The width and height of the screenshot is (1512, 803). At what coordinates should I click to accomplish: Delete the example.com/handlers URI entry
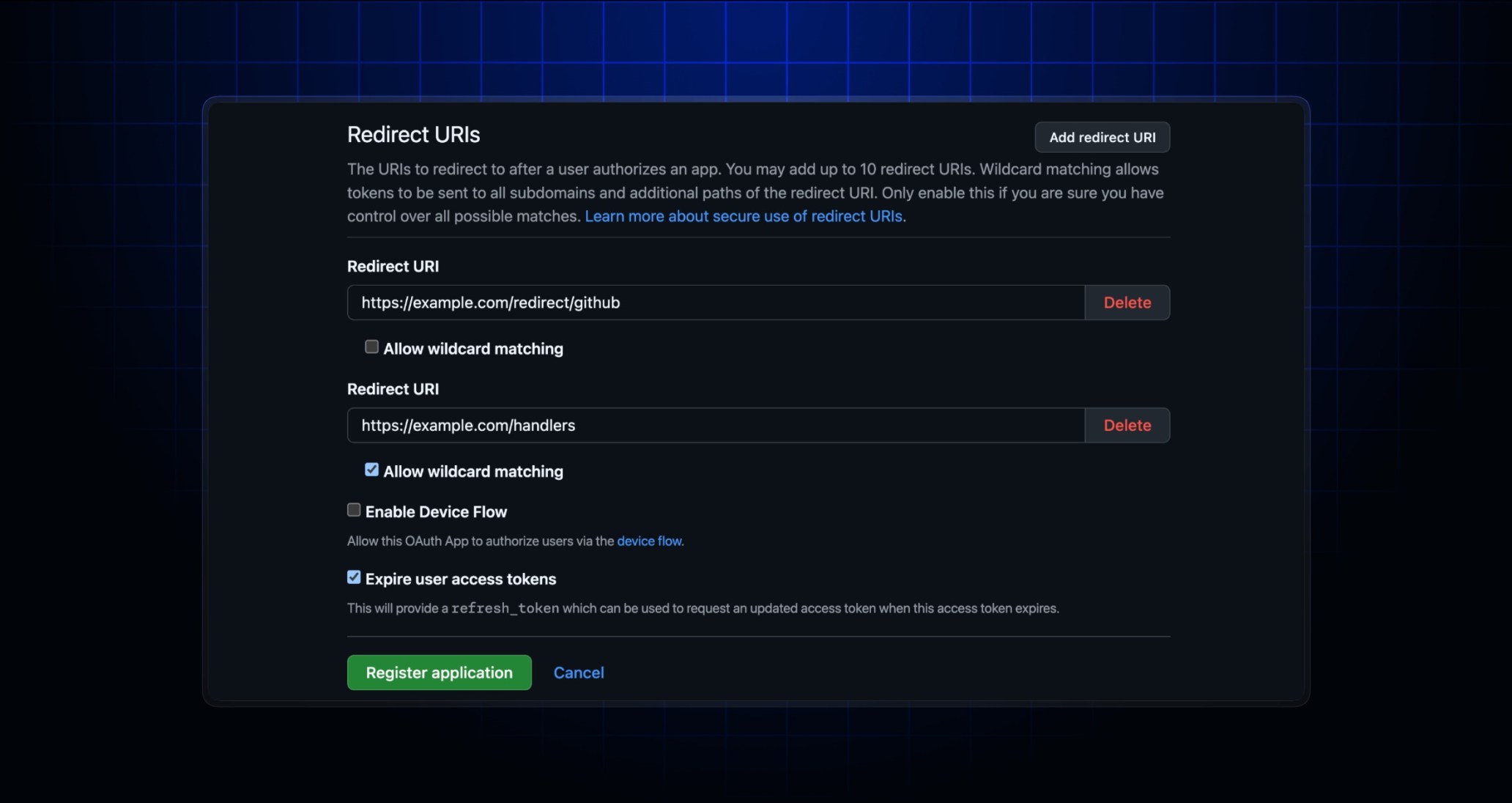pos(1127,425)
